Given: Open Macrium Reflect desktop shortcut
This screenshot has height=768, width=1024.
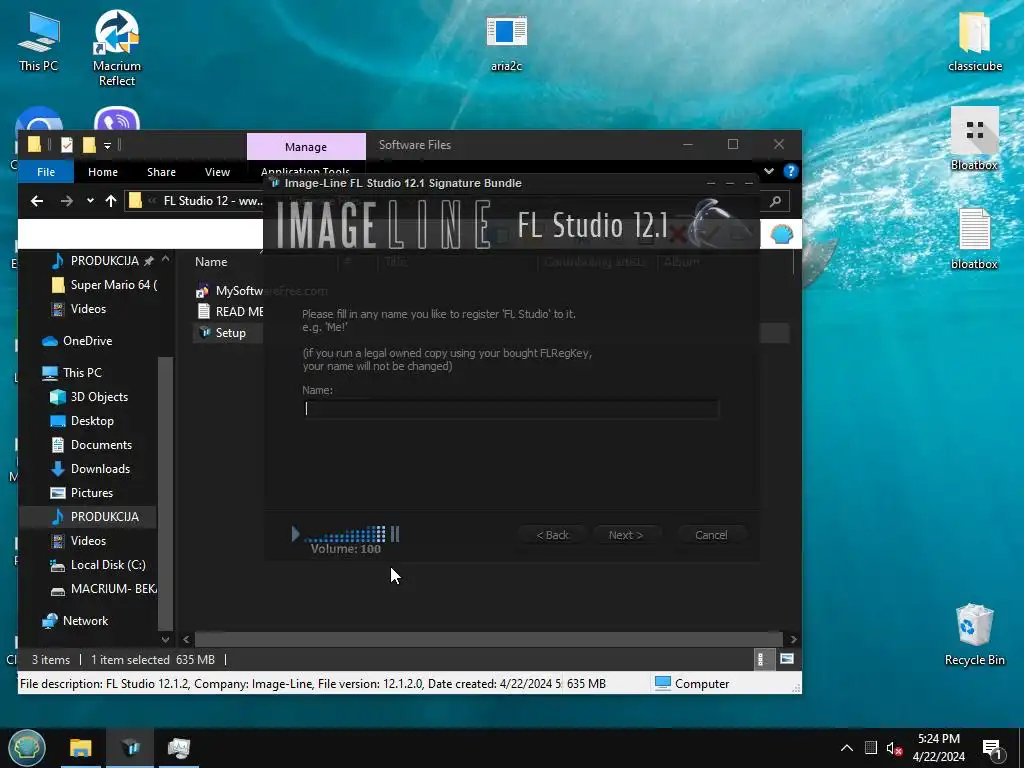Looking at the screenshot, I should point(117,48).
